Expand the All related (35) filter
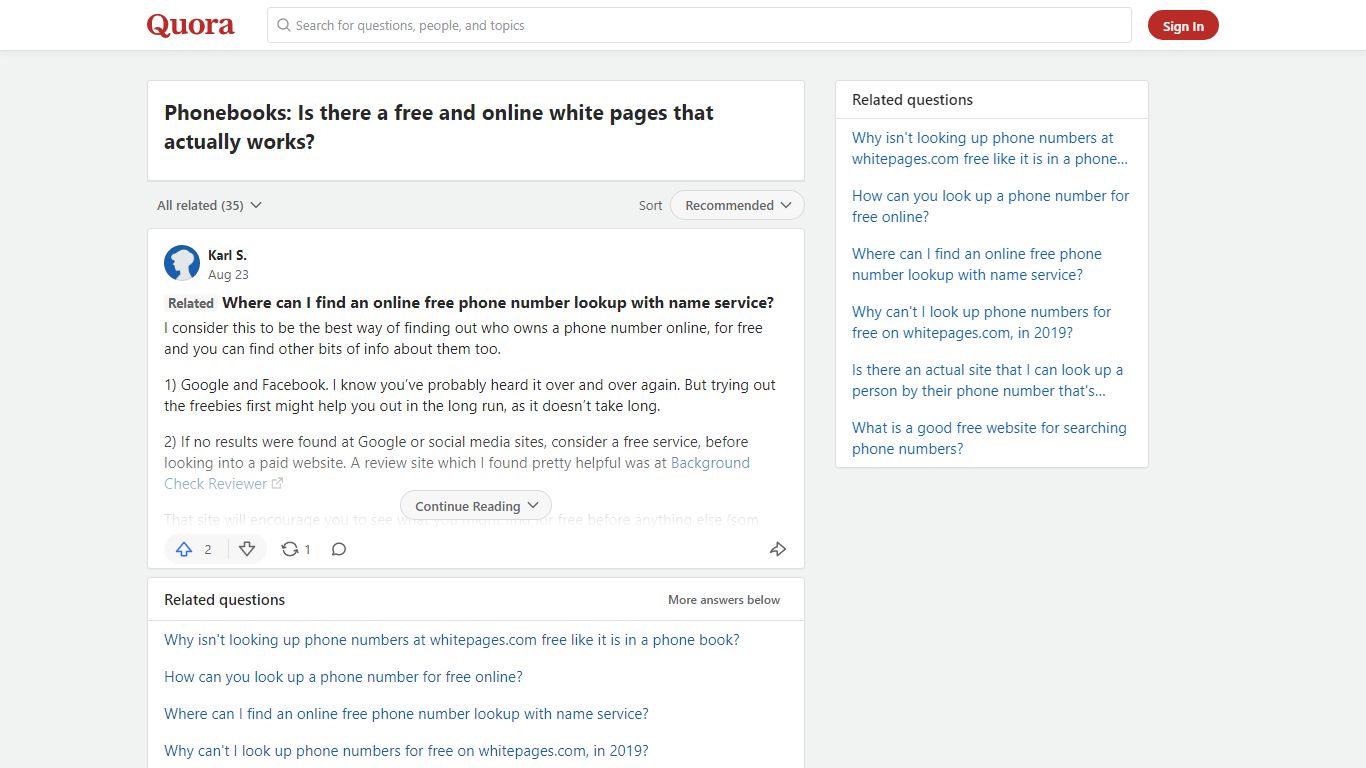Screen dimensions: 1366x768 (x=209, y=205)
